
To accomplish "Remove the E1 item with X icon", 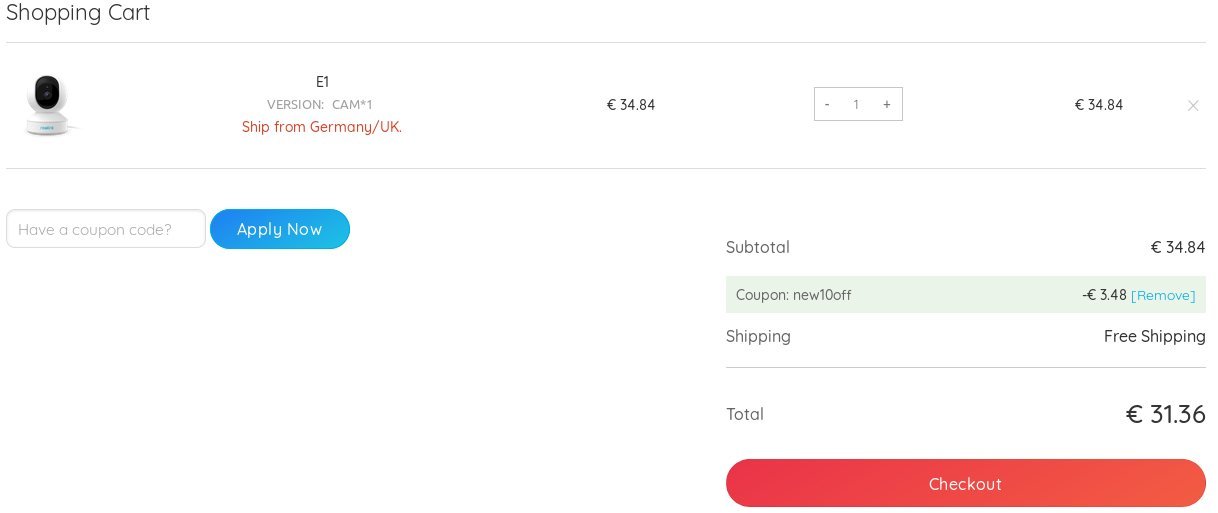I will point(1193,105).
